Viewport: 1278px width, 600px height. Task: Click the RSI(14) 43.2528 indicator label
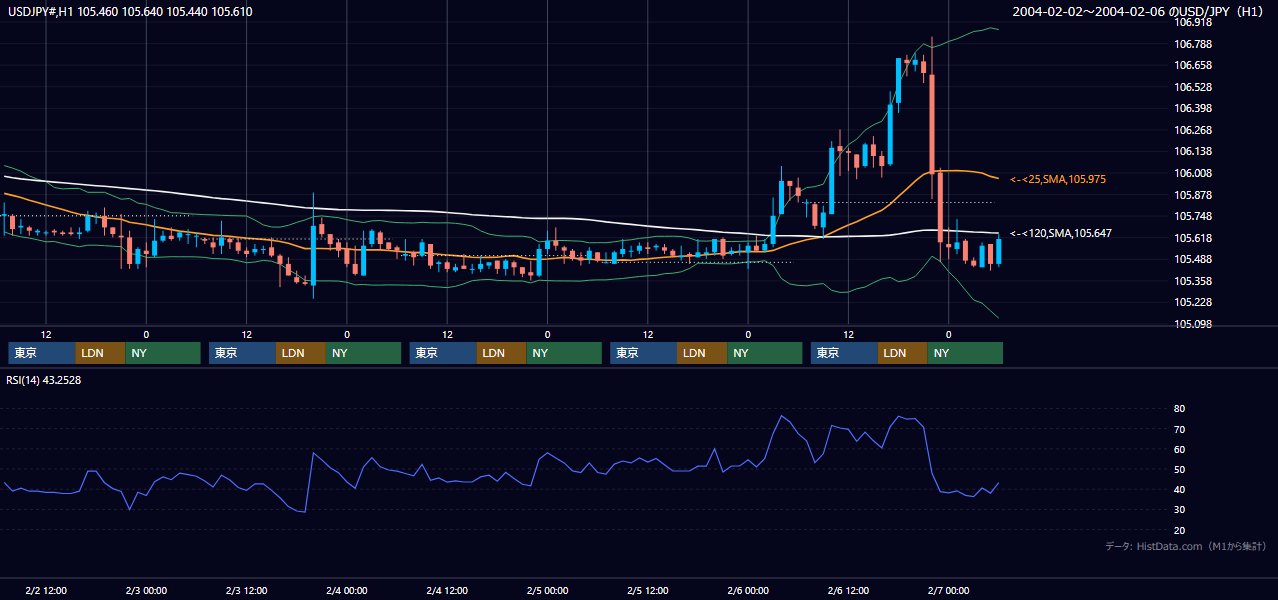point(44,380)
